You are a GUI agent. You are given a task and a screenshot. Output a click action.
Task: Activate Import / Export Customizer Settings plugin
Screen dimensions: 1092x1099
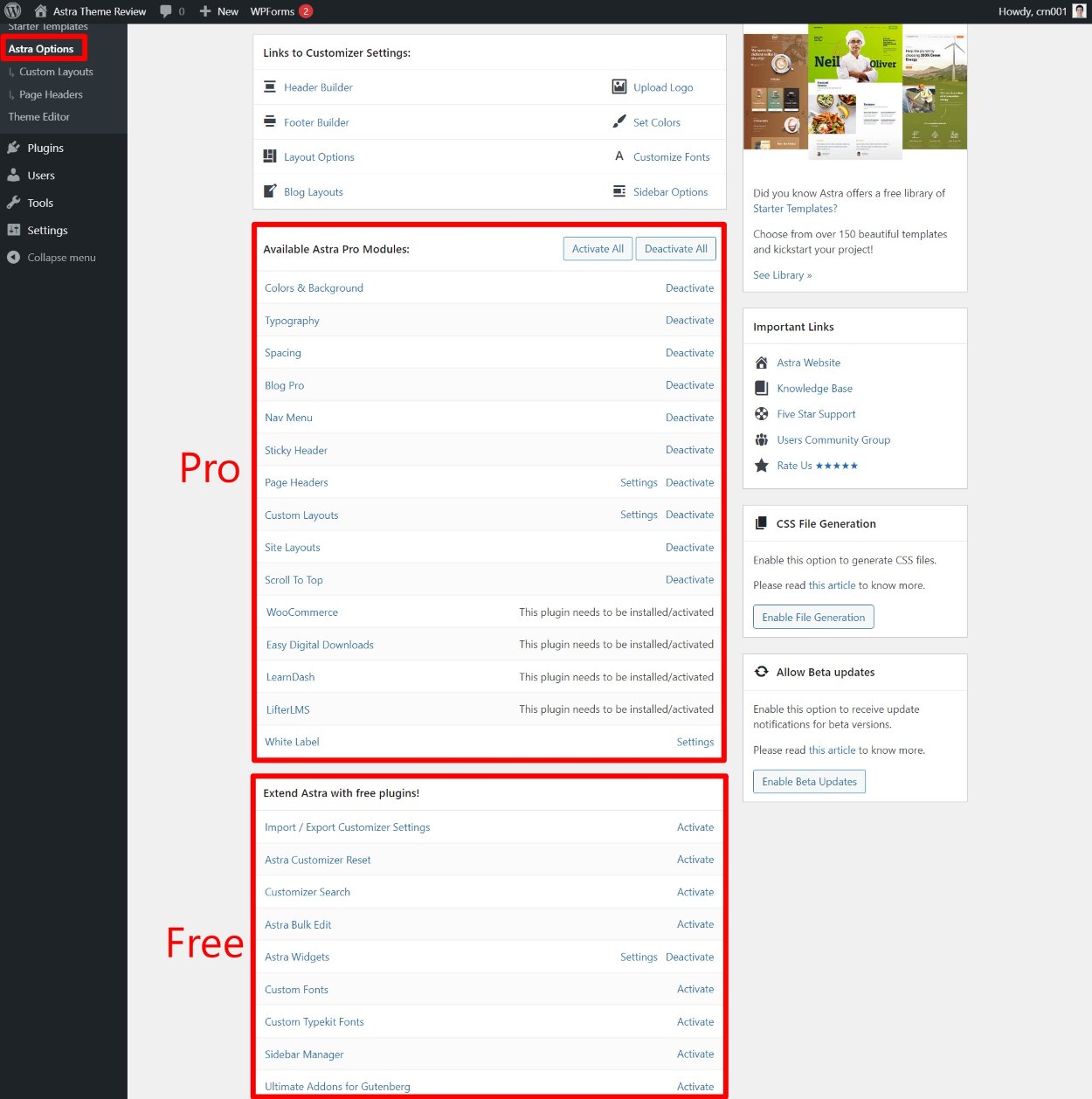coord(695,827)
